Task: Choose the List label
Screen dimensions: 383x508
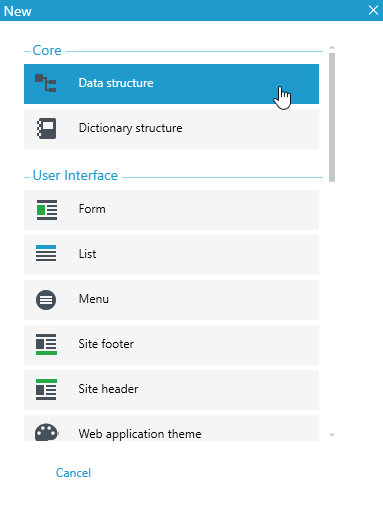Action: click(x=87, y=254)
